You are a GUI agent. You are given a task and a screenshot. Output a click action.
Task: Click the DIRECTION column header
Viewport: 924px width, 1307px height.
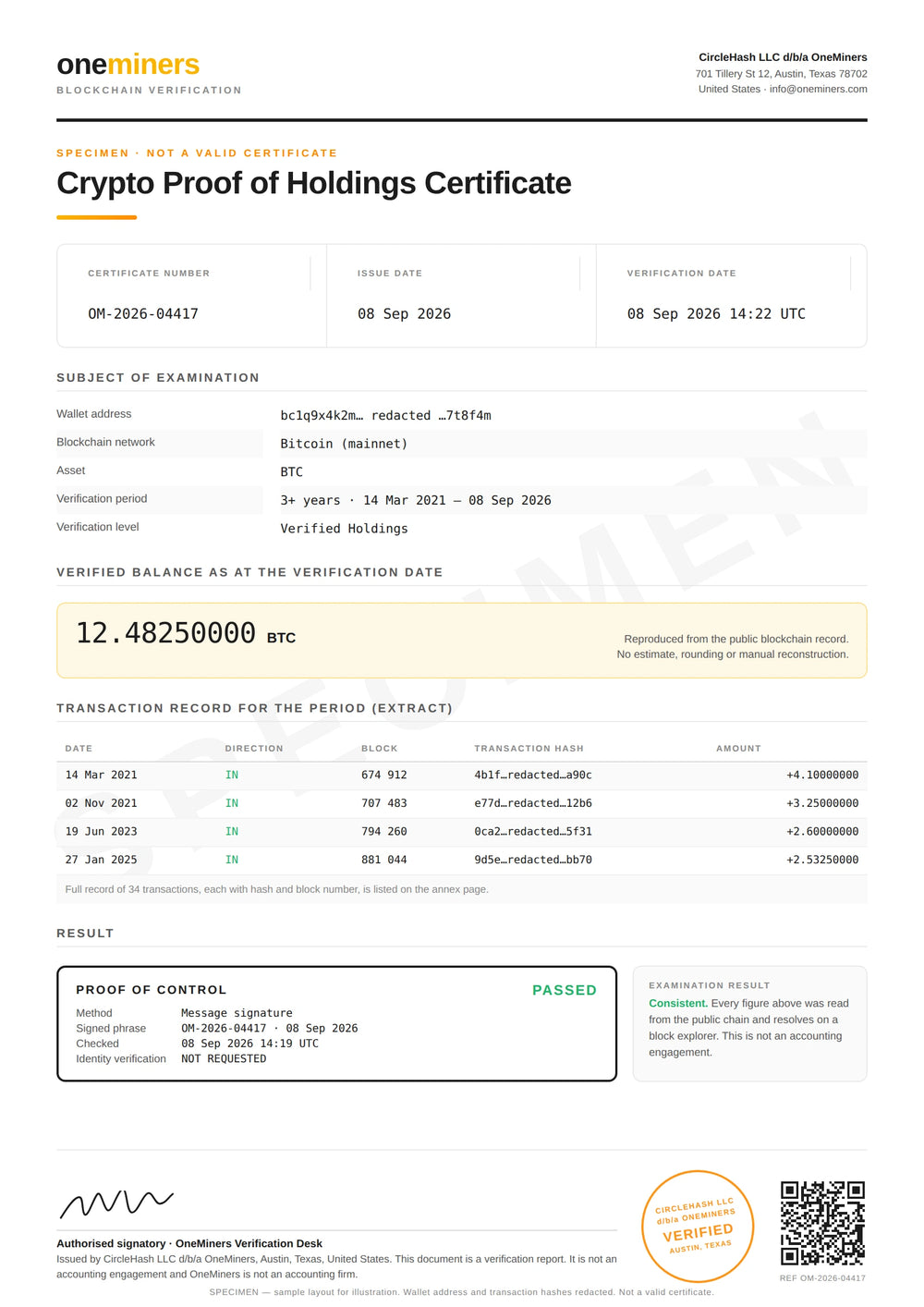(x=254, y=749)
